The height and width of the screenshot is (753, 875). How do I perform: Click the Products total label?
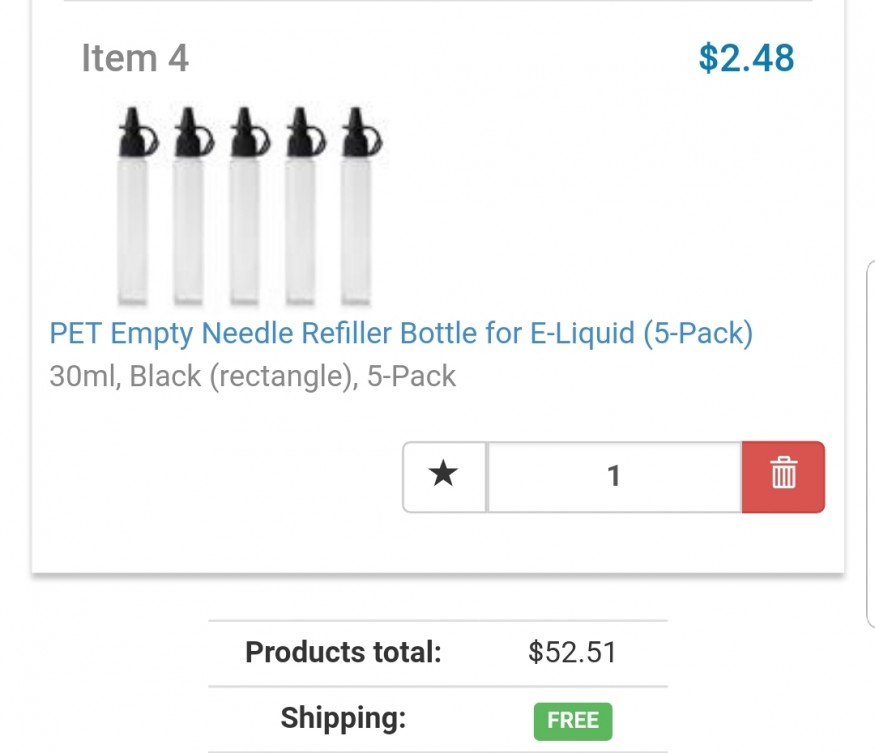(x=343, y=653)
